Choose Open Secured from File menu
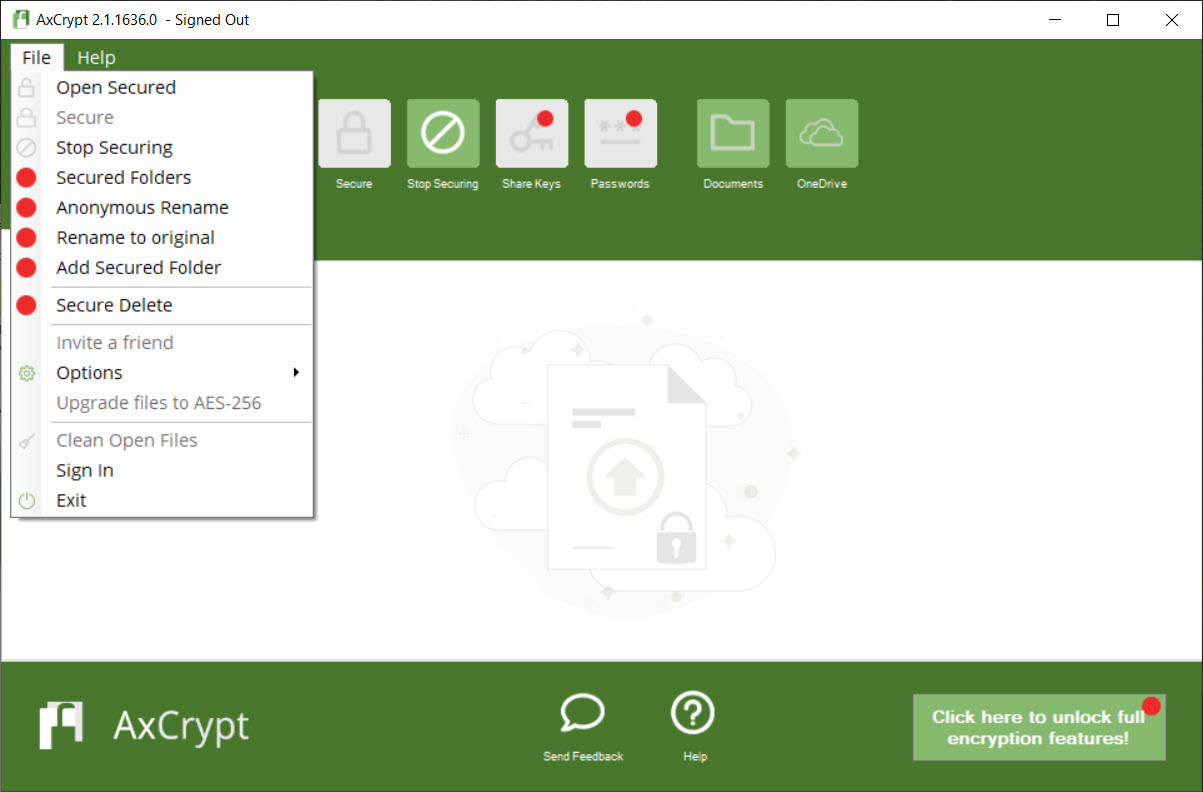The height and width of the screenshot is (792, 1203). coord(163,88)
